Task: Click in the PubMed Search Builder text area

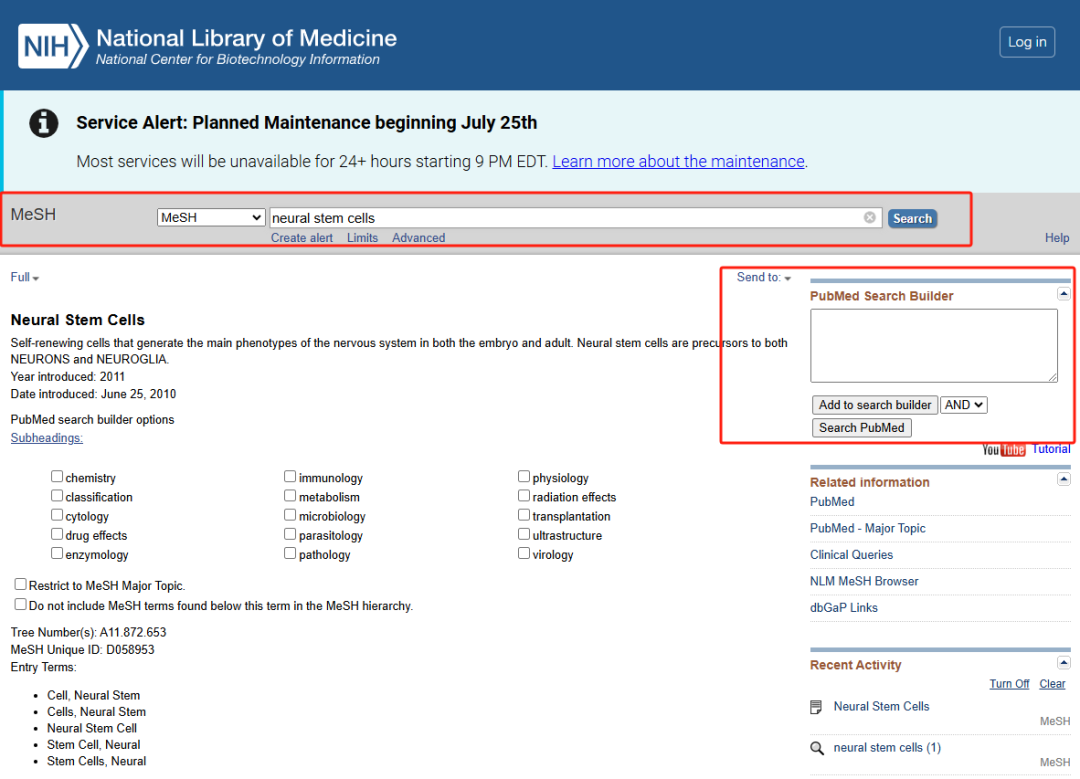Action: click(934, 346)
